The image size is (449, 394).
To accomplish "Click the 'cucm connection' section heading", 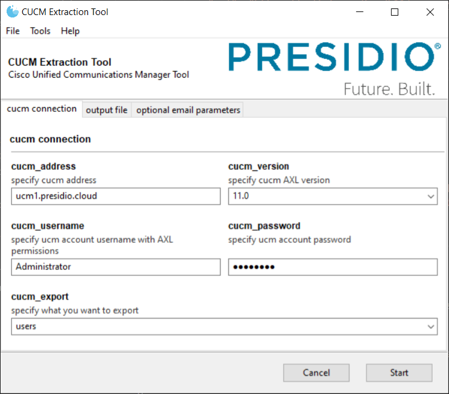I will pyautogui.click(x=50, y=139).
